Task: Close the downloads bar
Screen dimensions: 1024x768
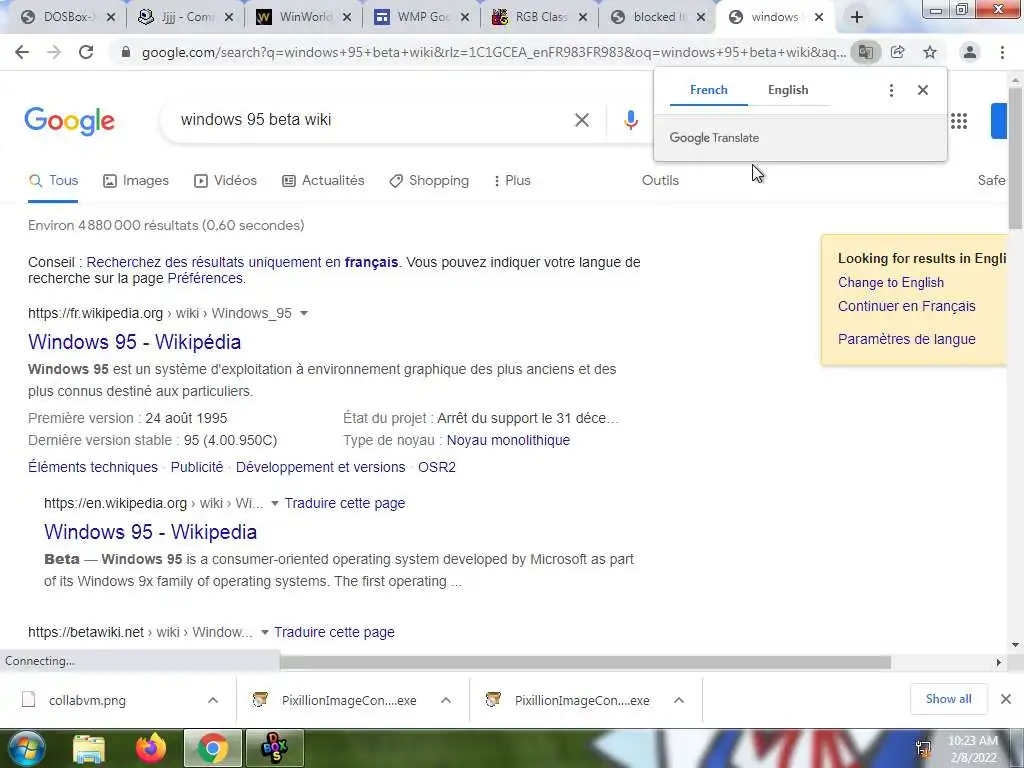Action: [1006, 699]
